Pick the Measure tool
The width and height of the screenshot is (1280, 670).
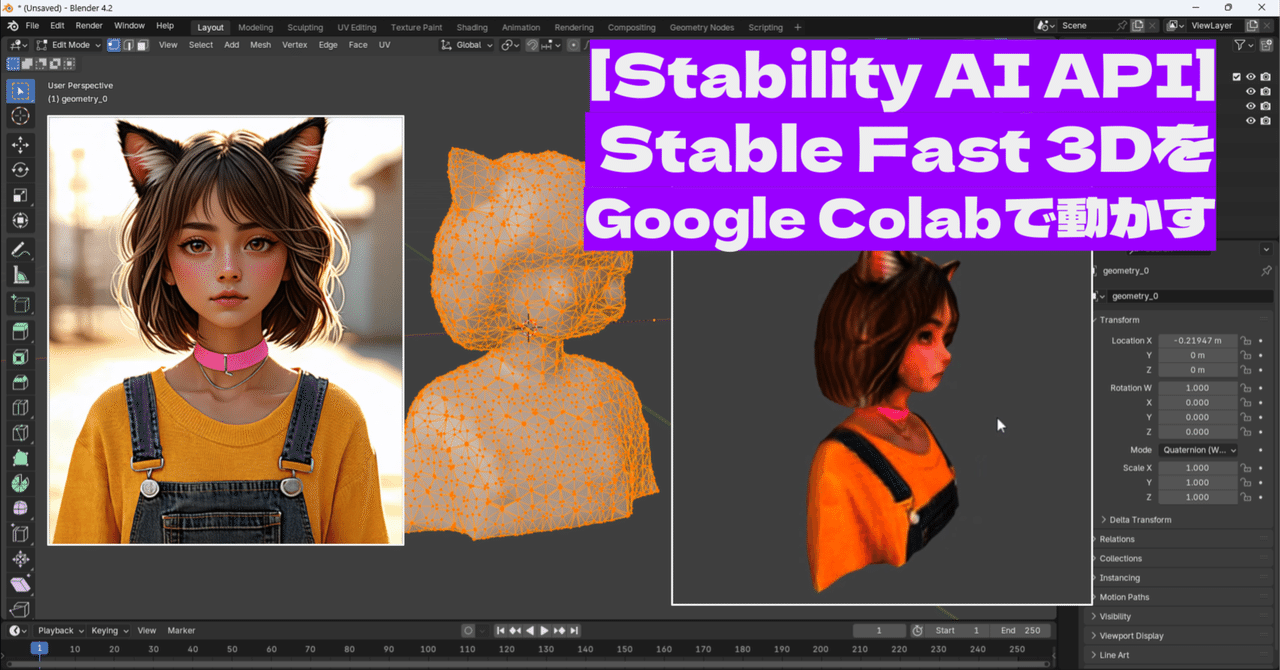[20, 274]
